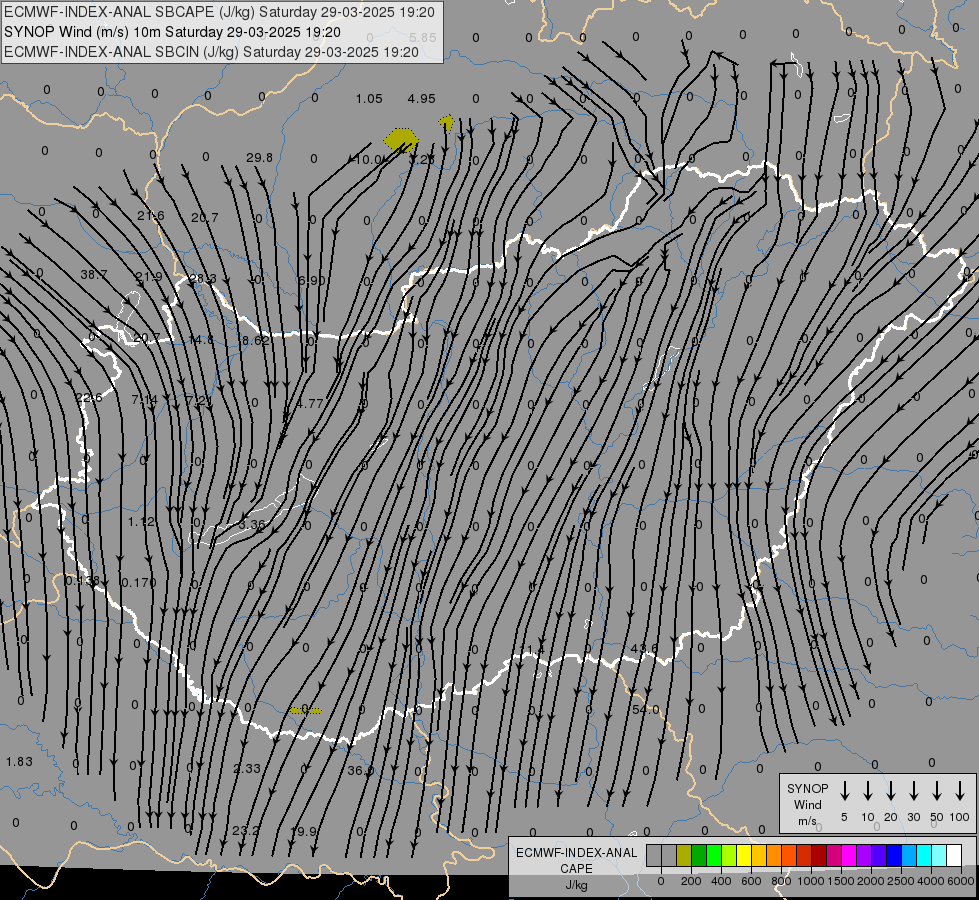Select the pure blue CAPE legend swatch
979x900 pixels.
(893, 856)
